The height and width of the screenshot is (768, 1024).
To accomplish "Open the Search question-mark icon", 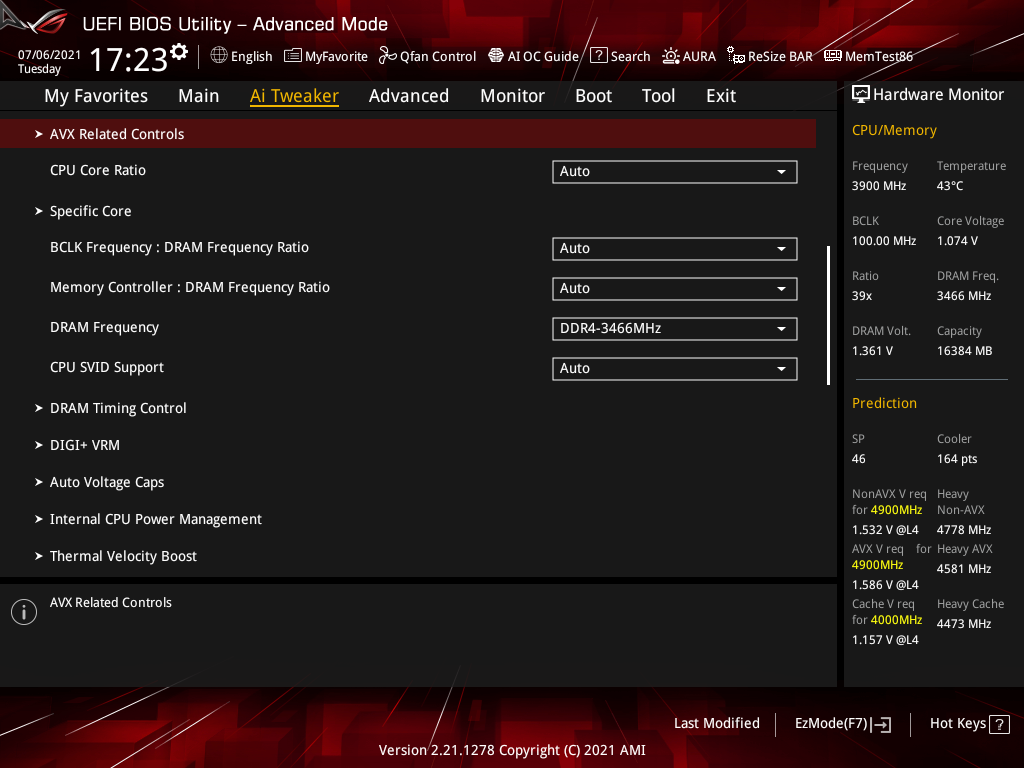I will click(599, 56).
